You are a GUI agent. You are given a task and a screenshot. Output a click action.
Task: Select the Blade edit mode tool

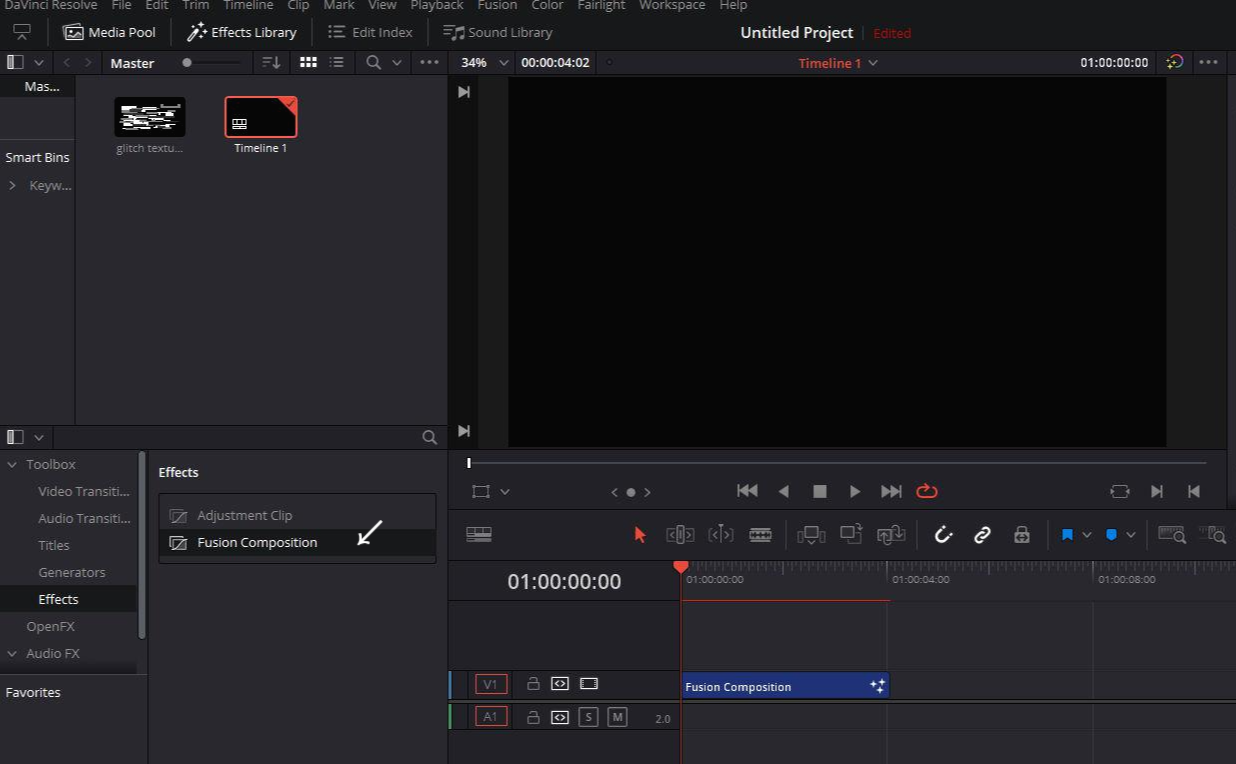click(760, 535)
